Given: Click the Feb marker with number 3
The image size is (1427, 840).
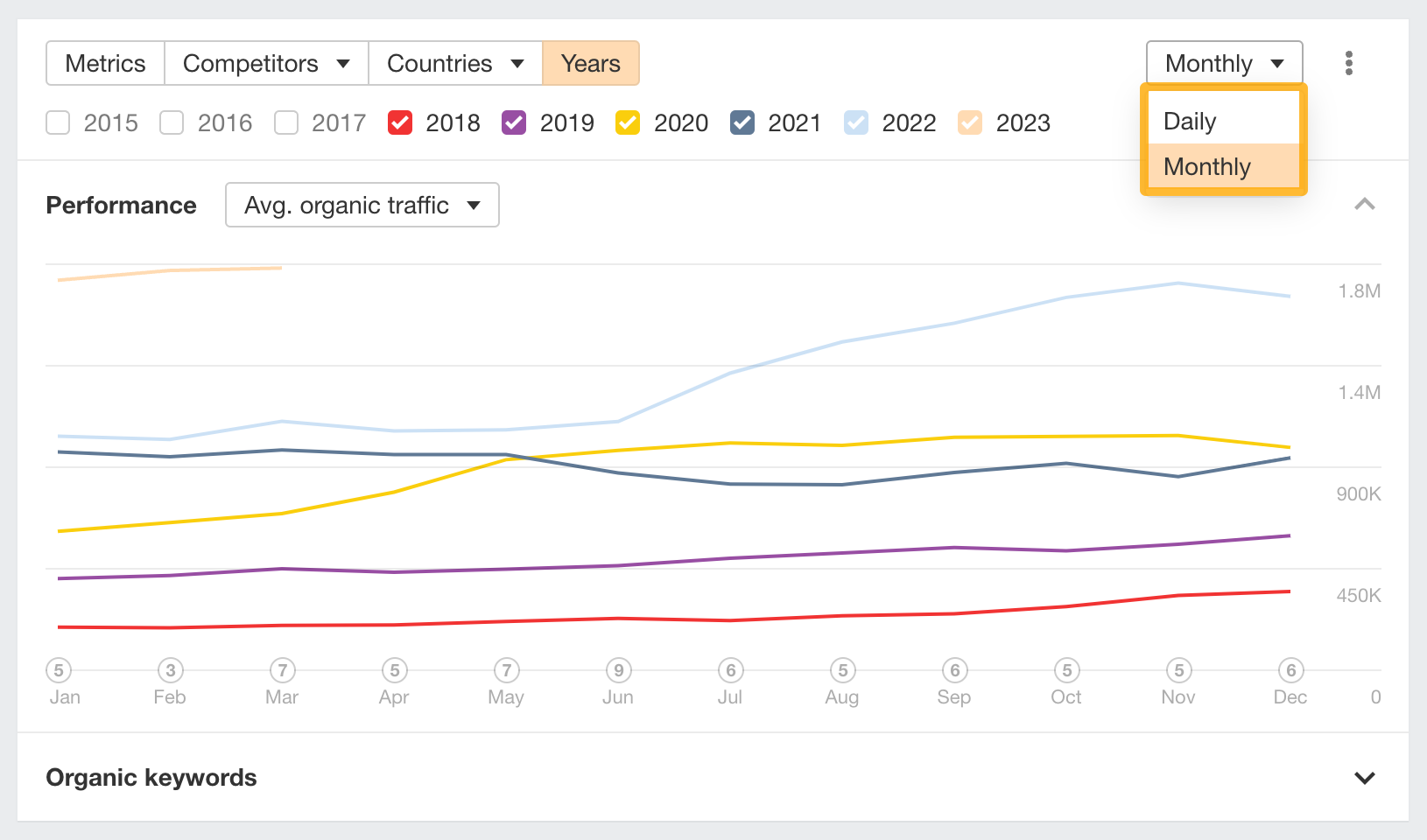Looking at the screenshot, I should (x=171, y=670).
